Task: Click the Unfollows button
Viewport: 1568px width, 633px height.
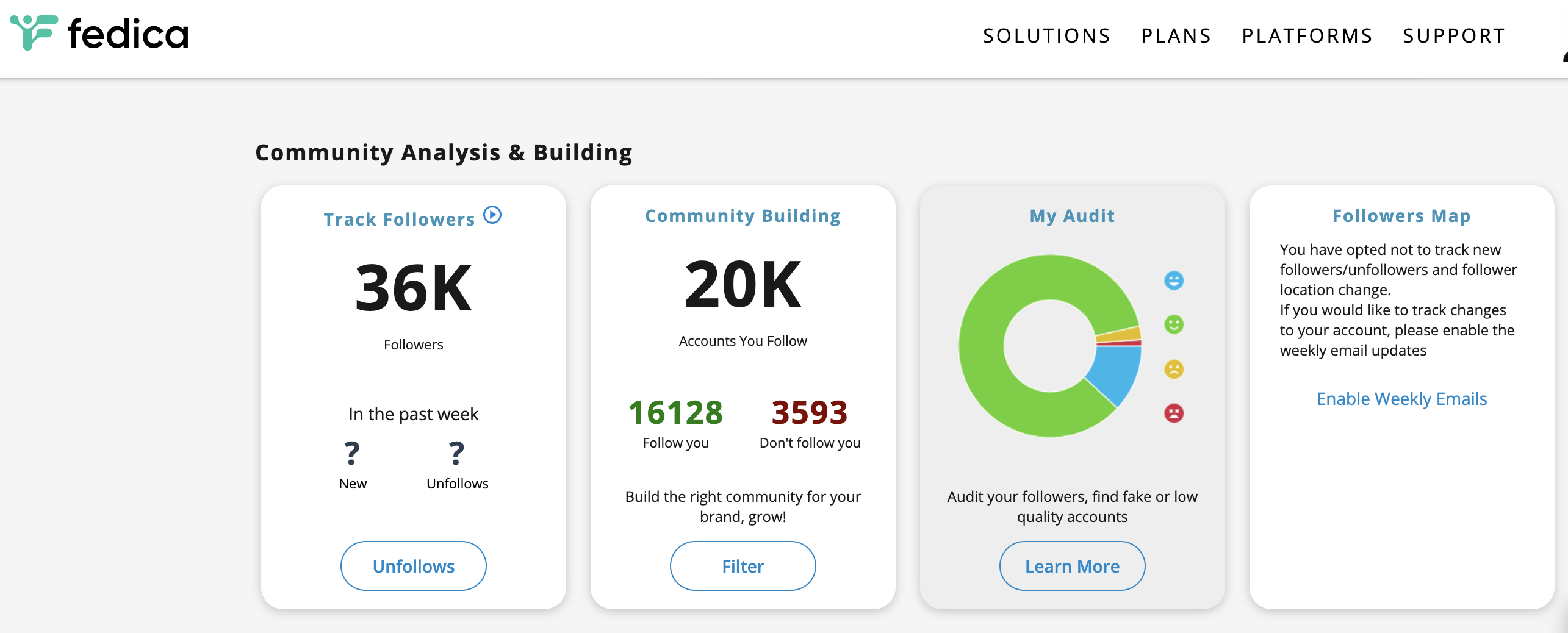Action: coord(413,566)
